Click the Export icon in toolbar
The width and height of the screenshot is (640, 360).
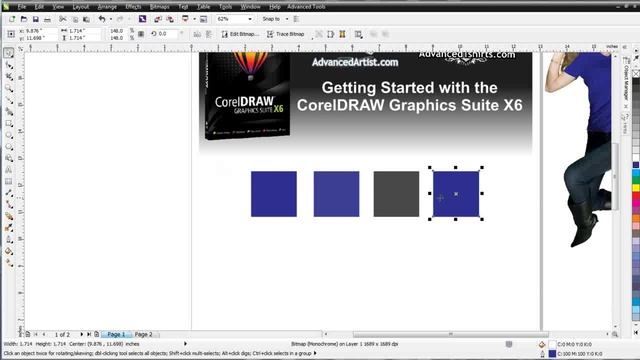coord(170,19)
